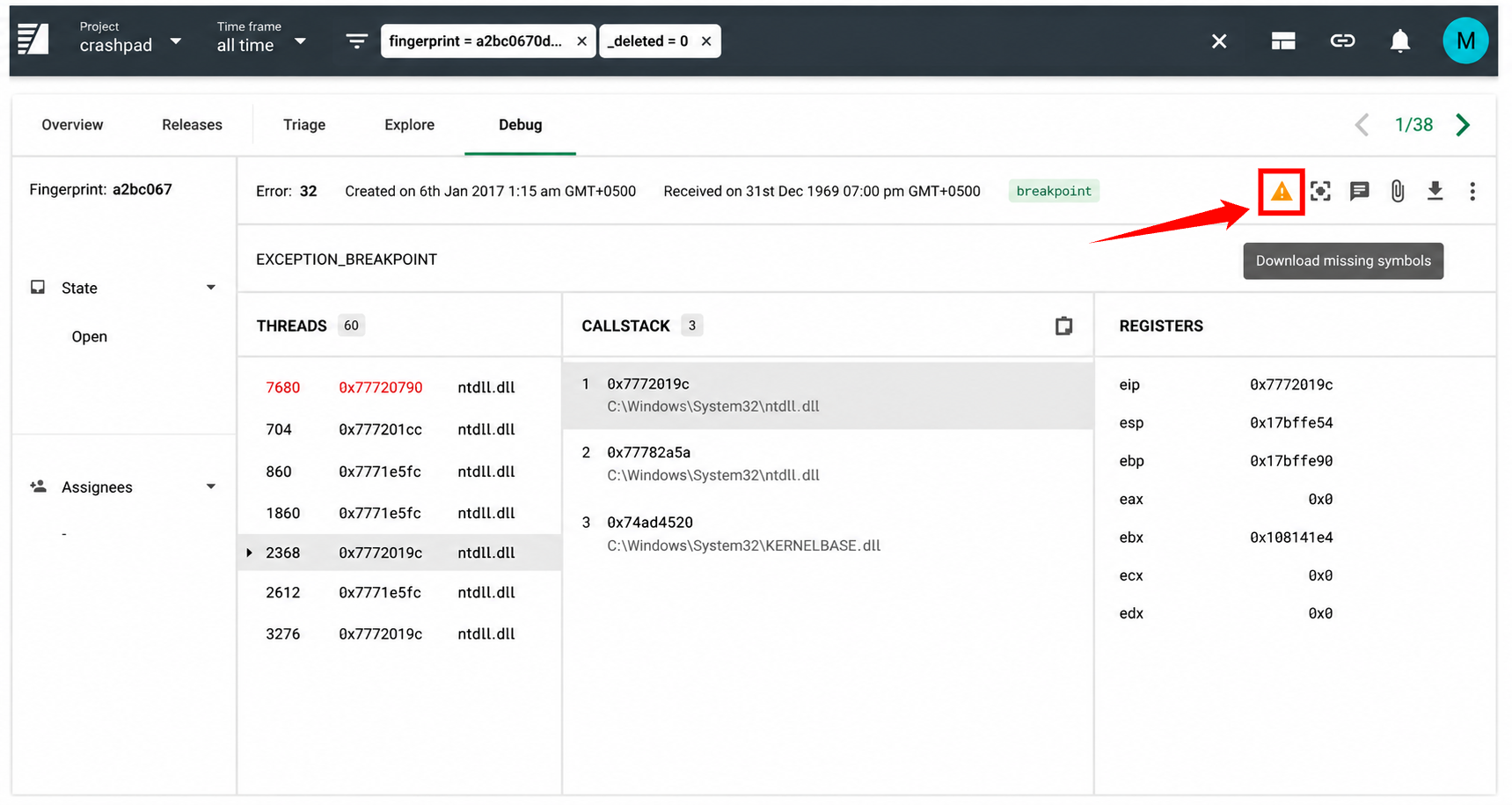Copy the callstack to clipboard
The image size is (1512, 805).
[1063, 326]
